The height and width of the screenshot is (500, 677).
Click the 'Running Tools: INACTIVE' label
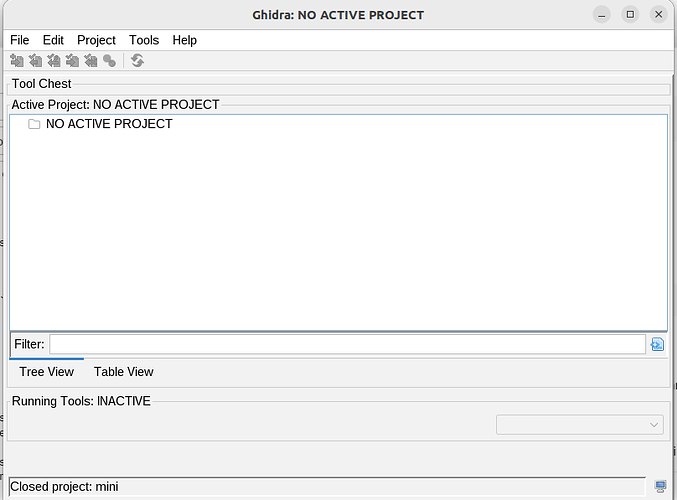coord(81,401)
